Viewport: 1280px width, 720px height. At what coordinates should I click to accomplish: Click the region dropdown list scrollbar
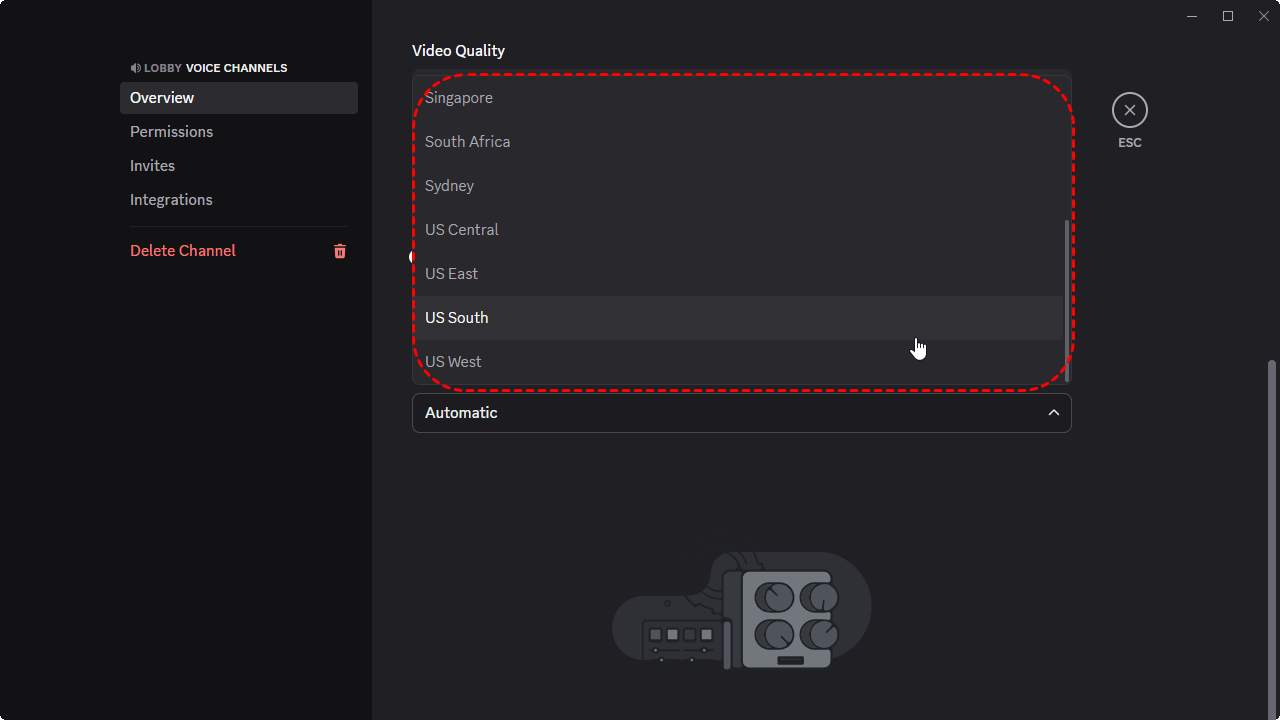(x=1067, y=300)
